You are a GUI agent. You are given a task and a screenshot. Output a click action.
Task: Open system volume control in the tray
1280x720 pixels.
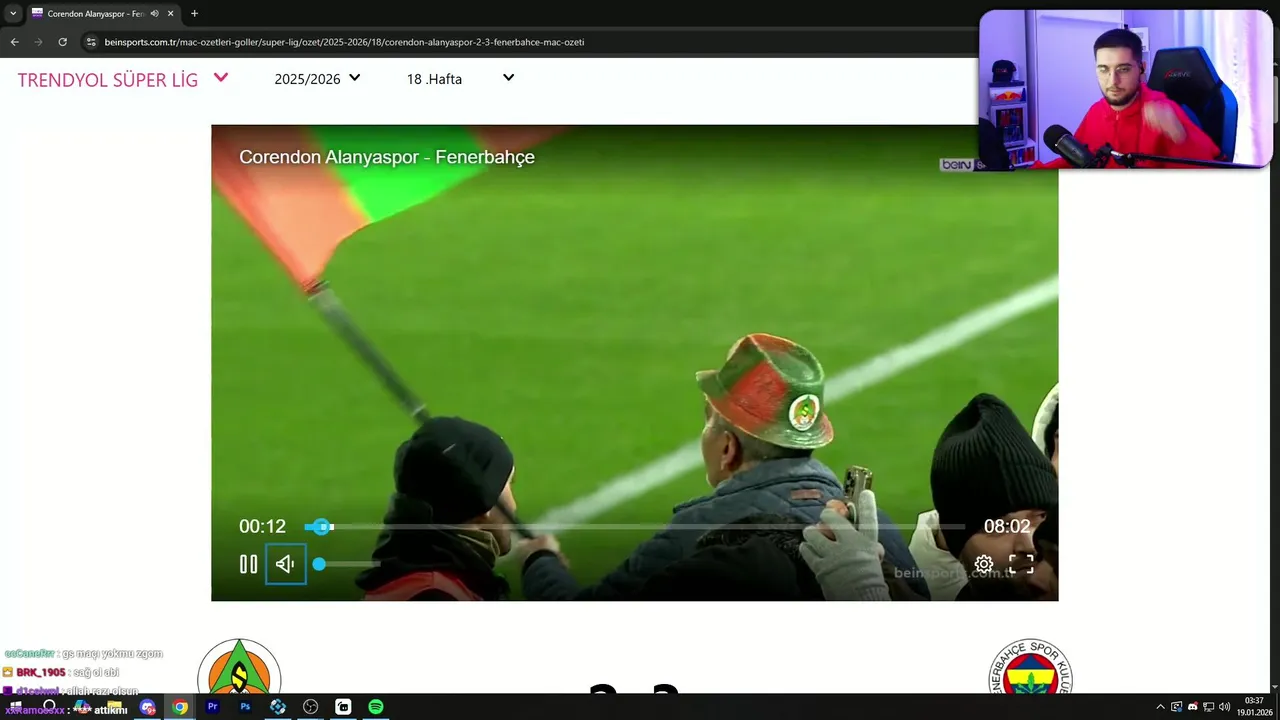tap(1225, 707)
